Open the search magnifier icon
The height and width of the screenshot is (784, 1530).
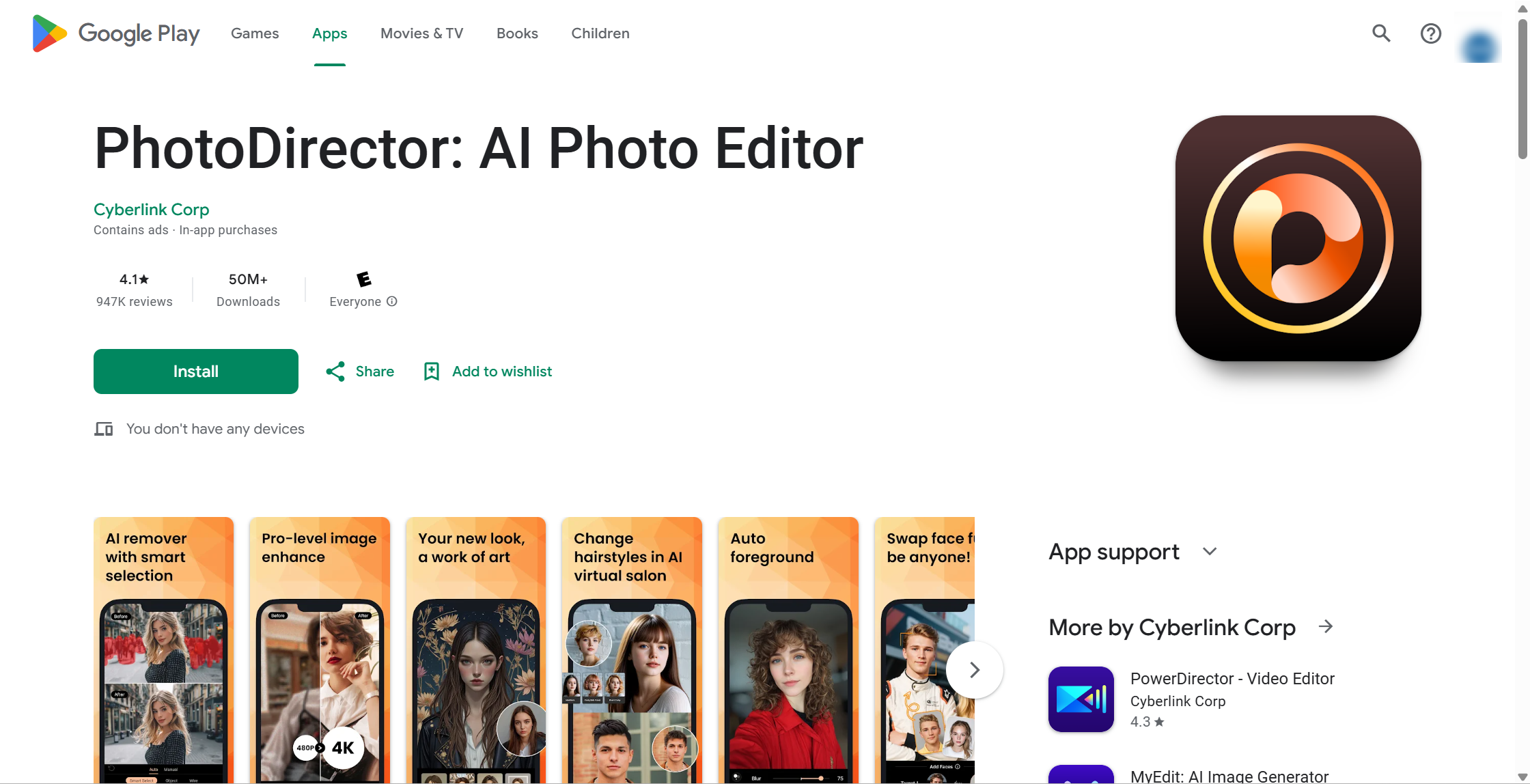click(x=1381, y=33)
